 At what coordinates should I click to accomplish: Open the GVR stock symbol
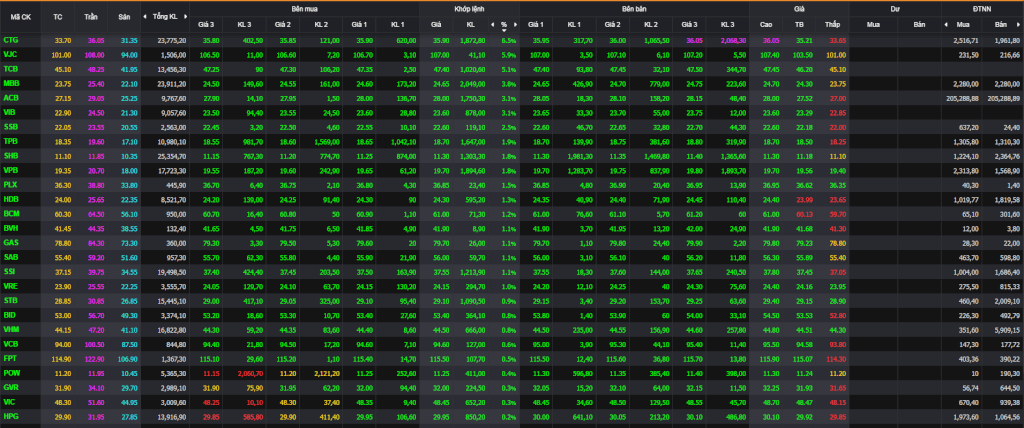click(10, 387)
